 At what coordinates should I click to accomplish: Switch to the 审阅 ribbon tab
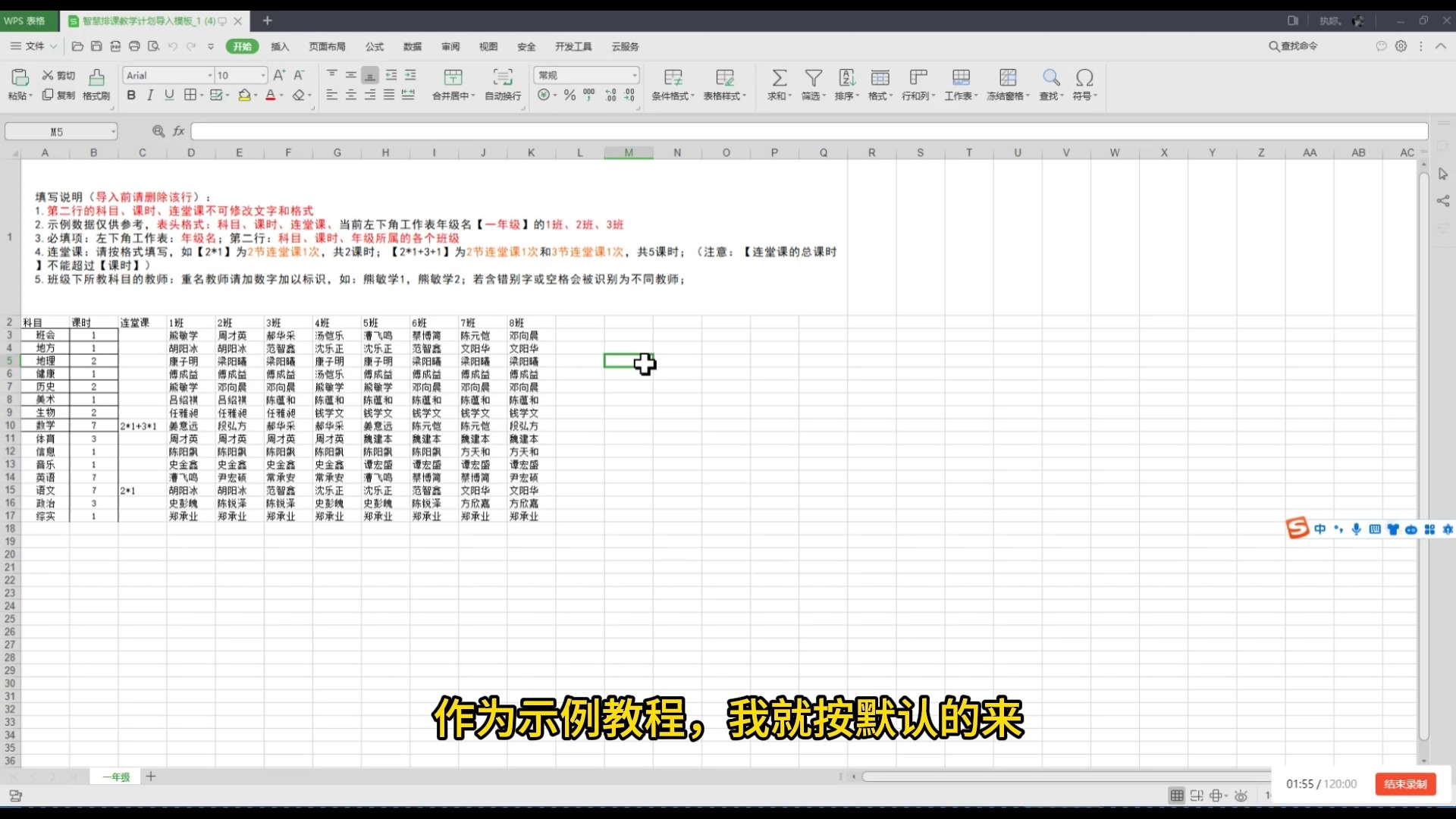tap(450, 46)
